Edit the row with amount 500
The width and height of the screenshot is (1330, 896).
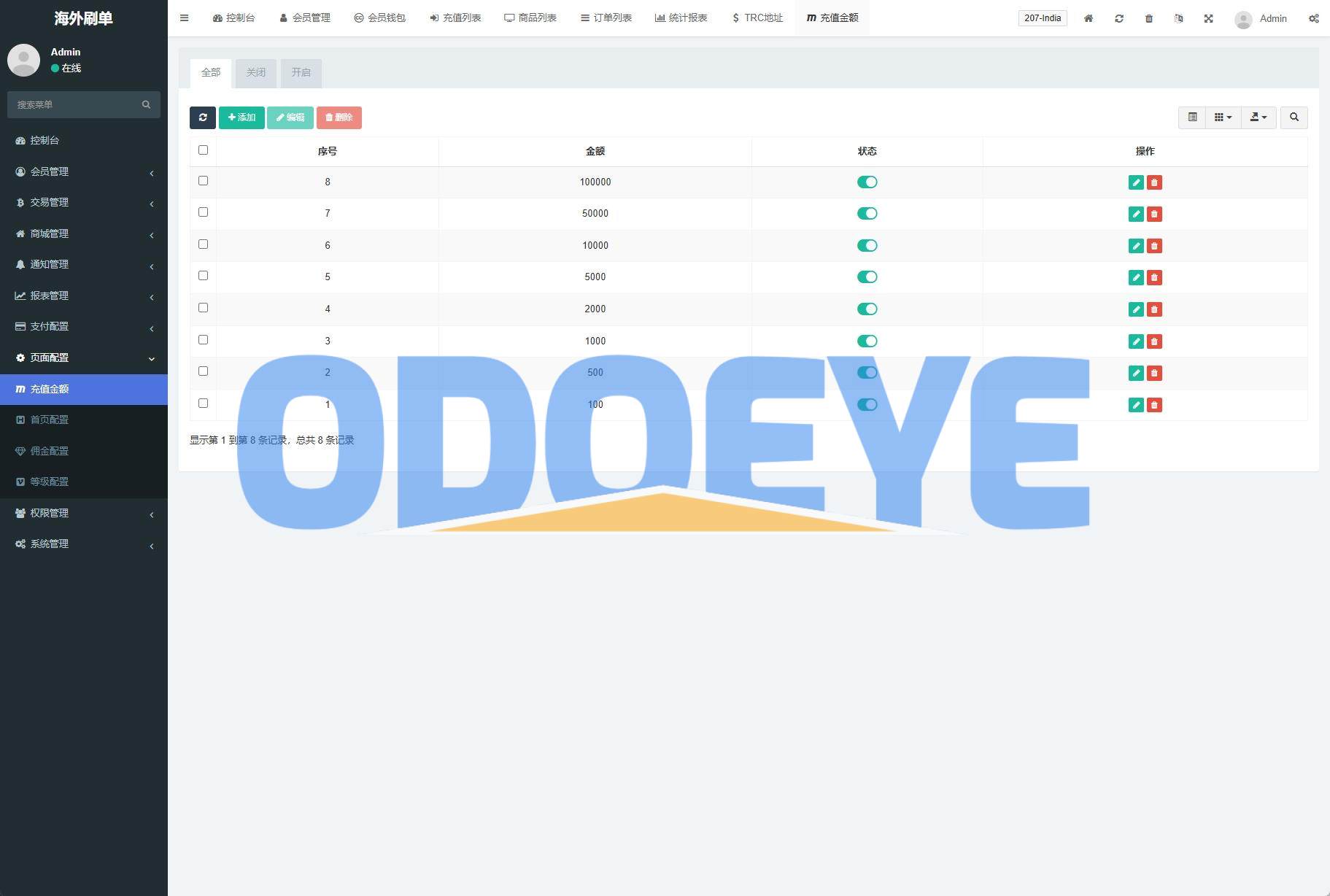[1136, 373]
